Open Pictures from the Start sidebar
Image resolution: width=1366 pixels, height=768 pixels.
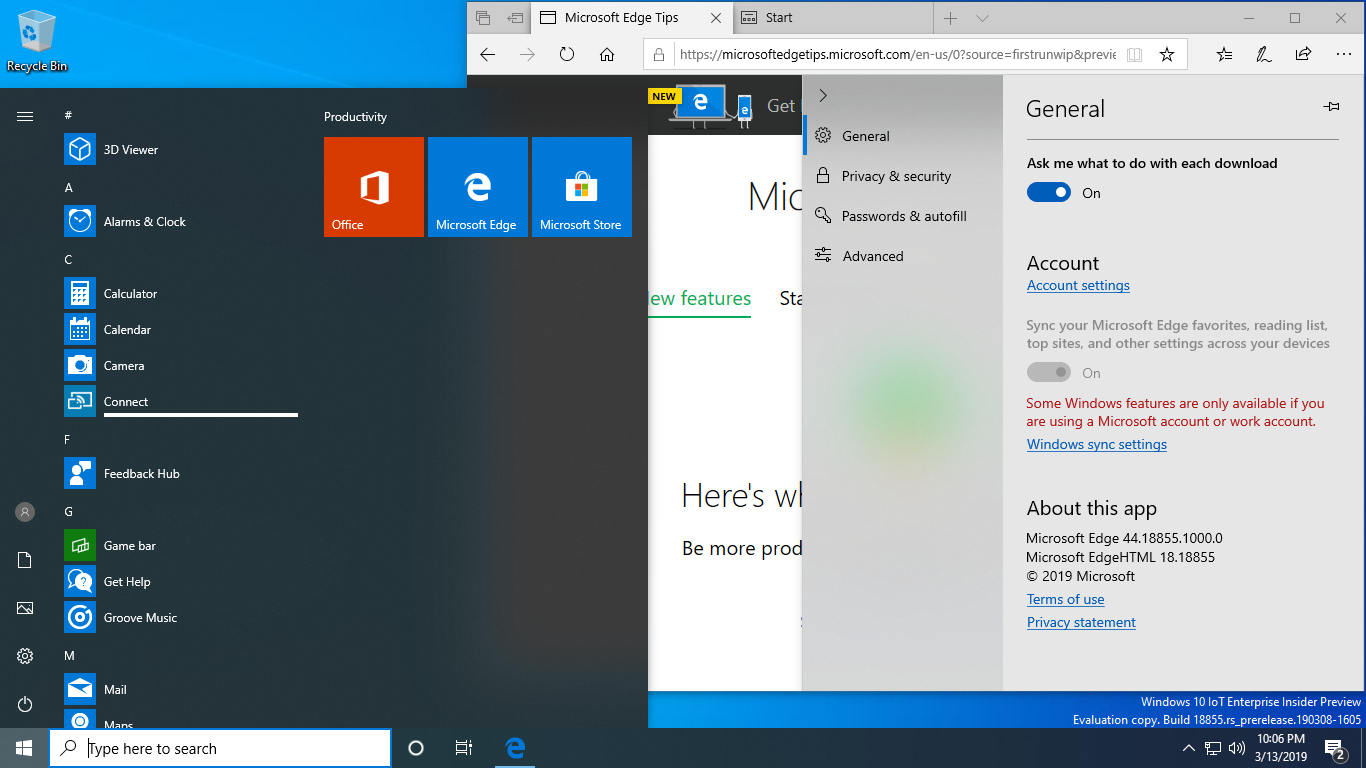coord(25,608)
